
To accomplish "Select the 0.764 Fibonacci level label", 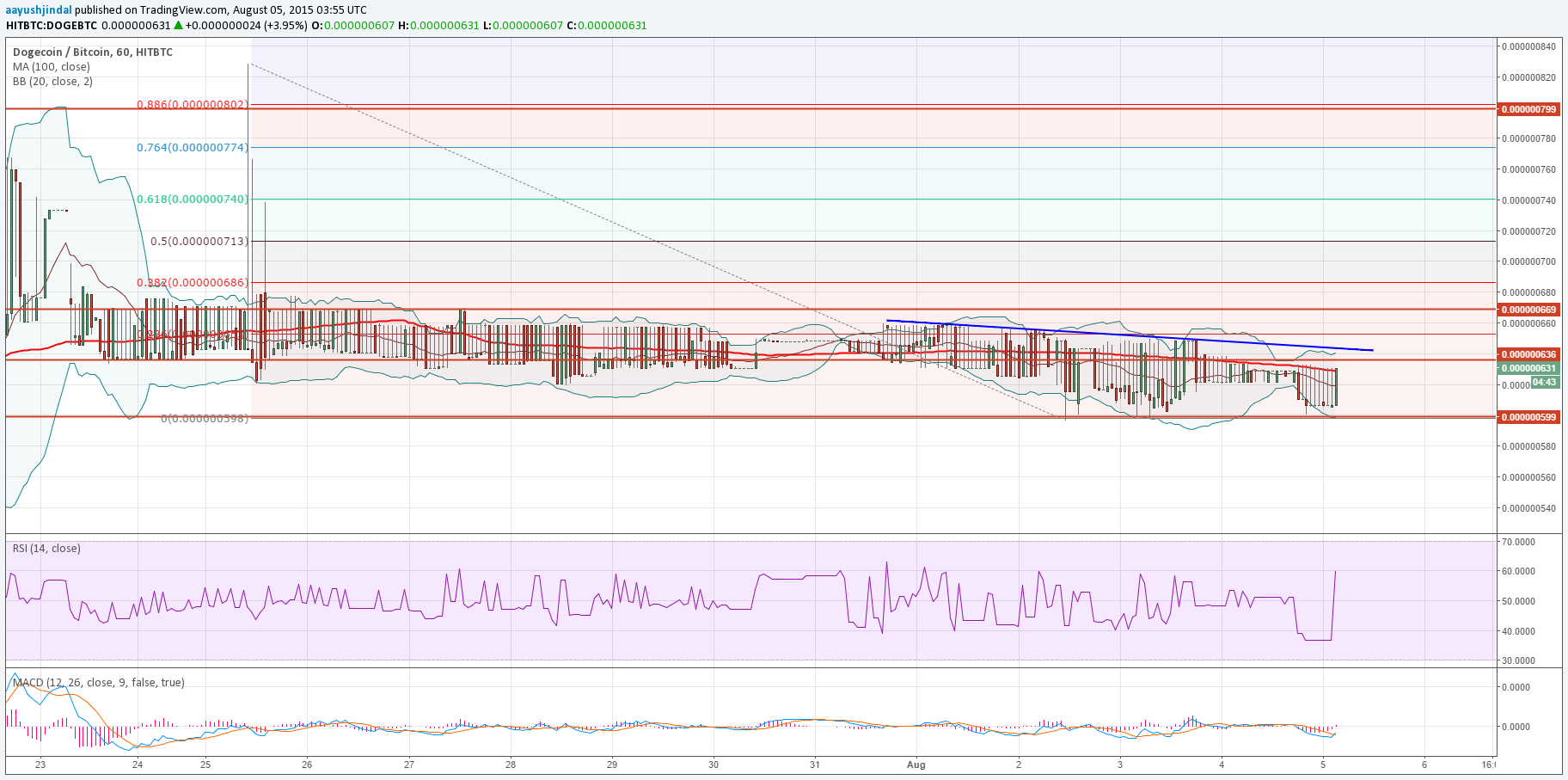I will tap(192, 148).
